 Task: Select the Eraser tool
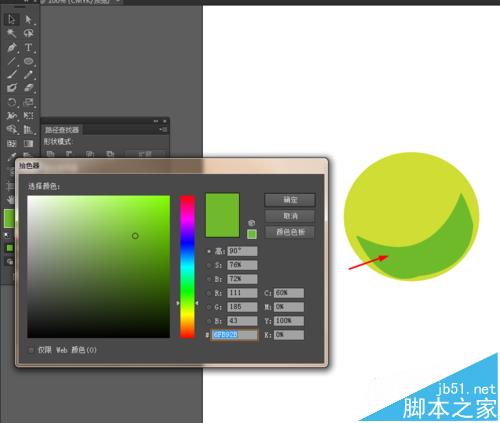[28, 88]
